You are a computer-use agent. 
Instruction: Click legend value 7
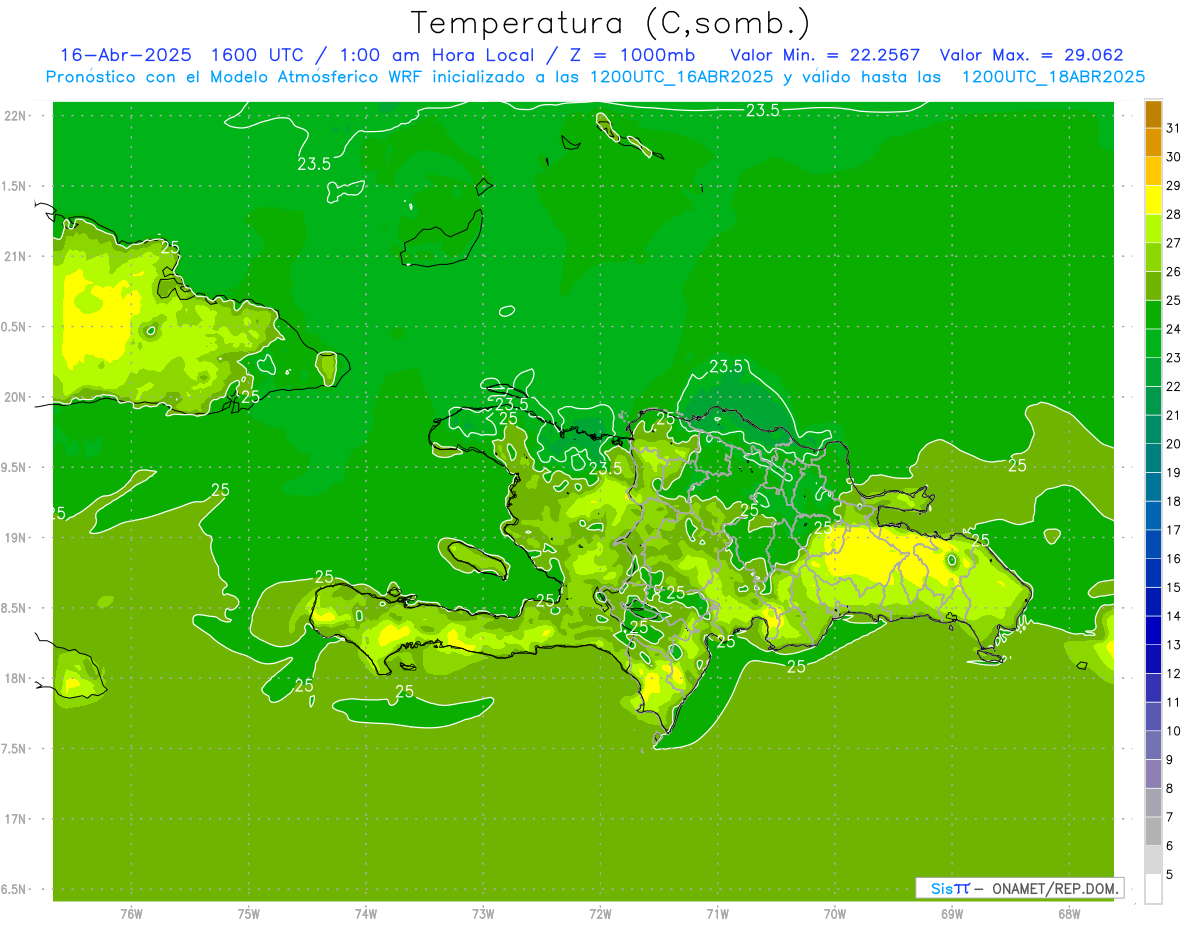click(1171, 817)
